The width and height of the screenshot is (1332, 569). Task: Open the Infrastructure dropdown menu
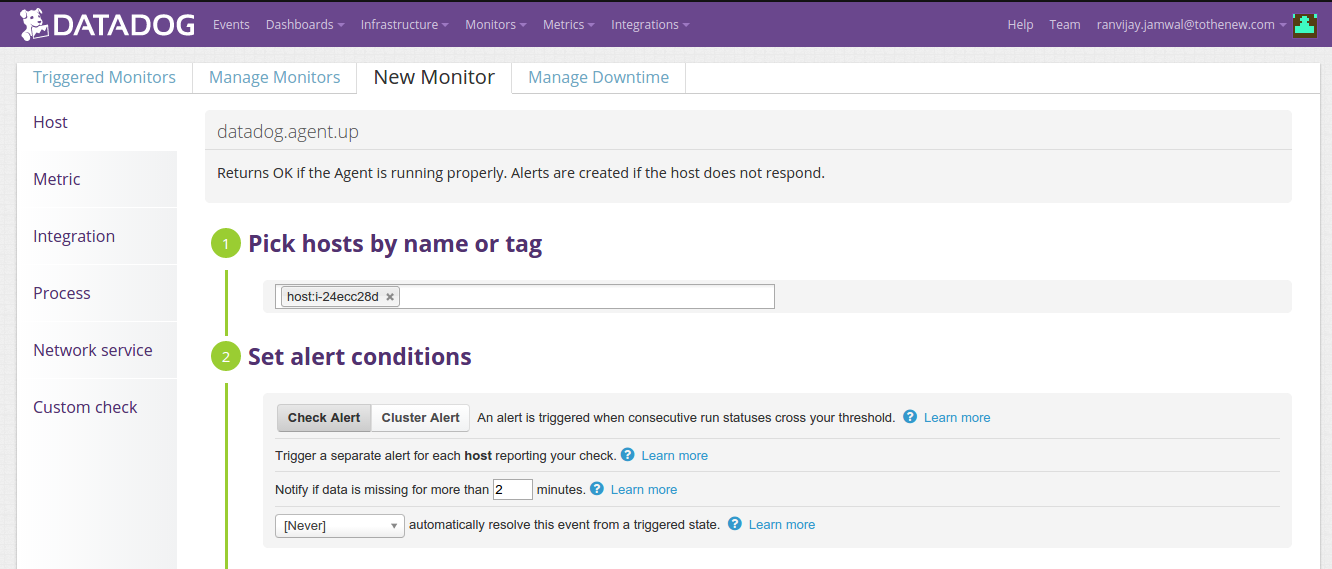pyautogui.click(x=405, y=25)
